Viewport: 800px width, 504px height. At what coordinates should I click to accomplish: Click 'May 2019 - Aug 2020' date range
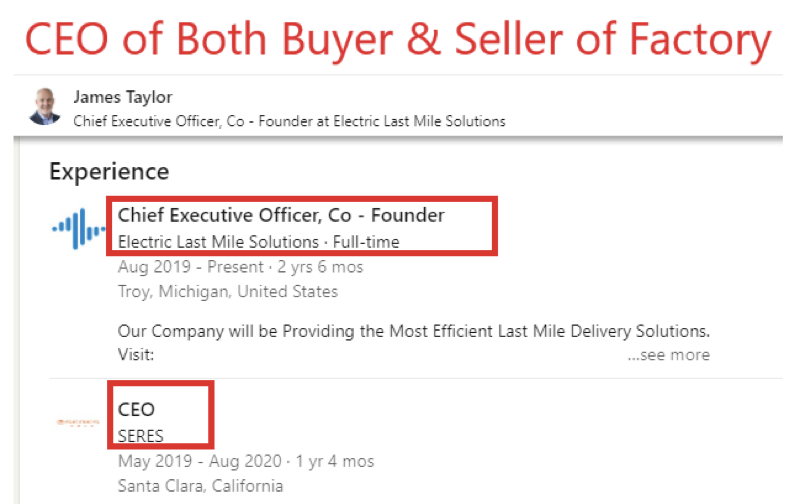click(199, 461)
